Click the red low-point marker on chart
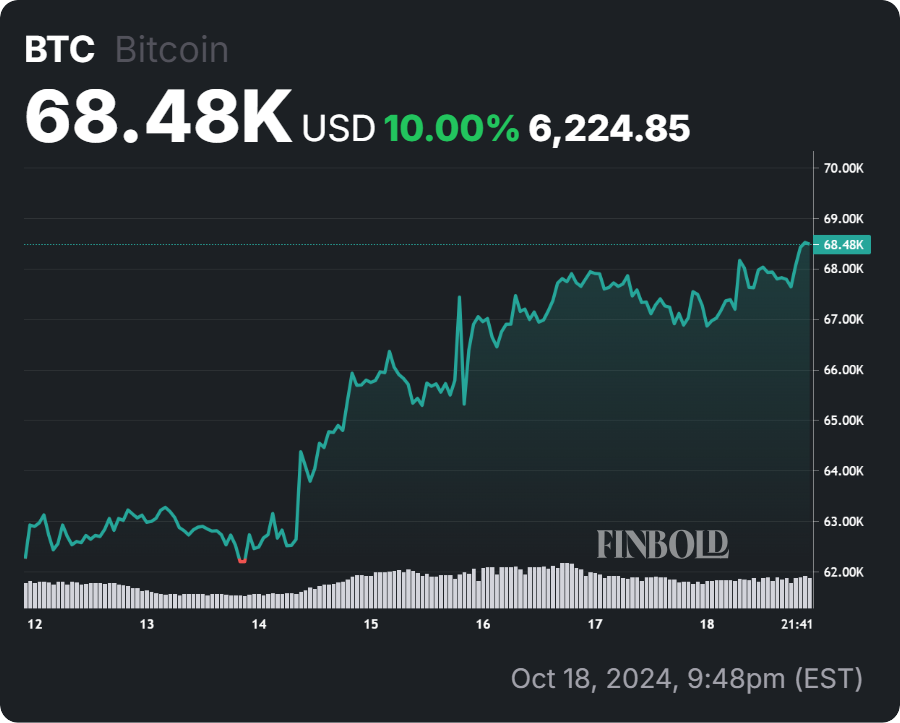900x723 pixels. tap(242, 561)
